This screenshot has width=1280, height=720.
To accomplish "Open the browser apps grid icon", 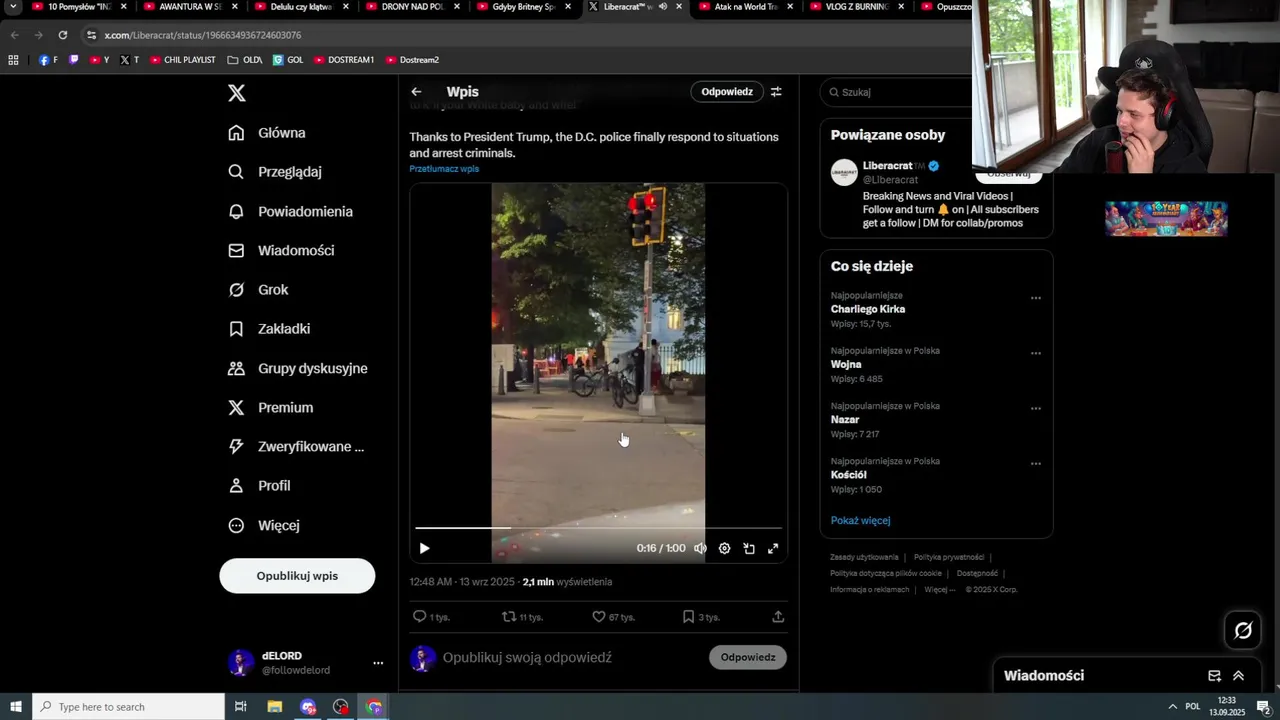I will click(x=14, y=60).
